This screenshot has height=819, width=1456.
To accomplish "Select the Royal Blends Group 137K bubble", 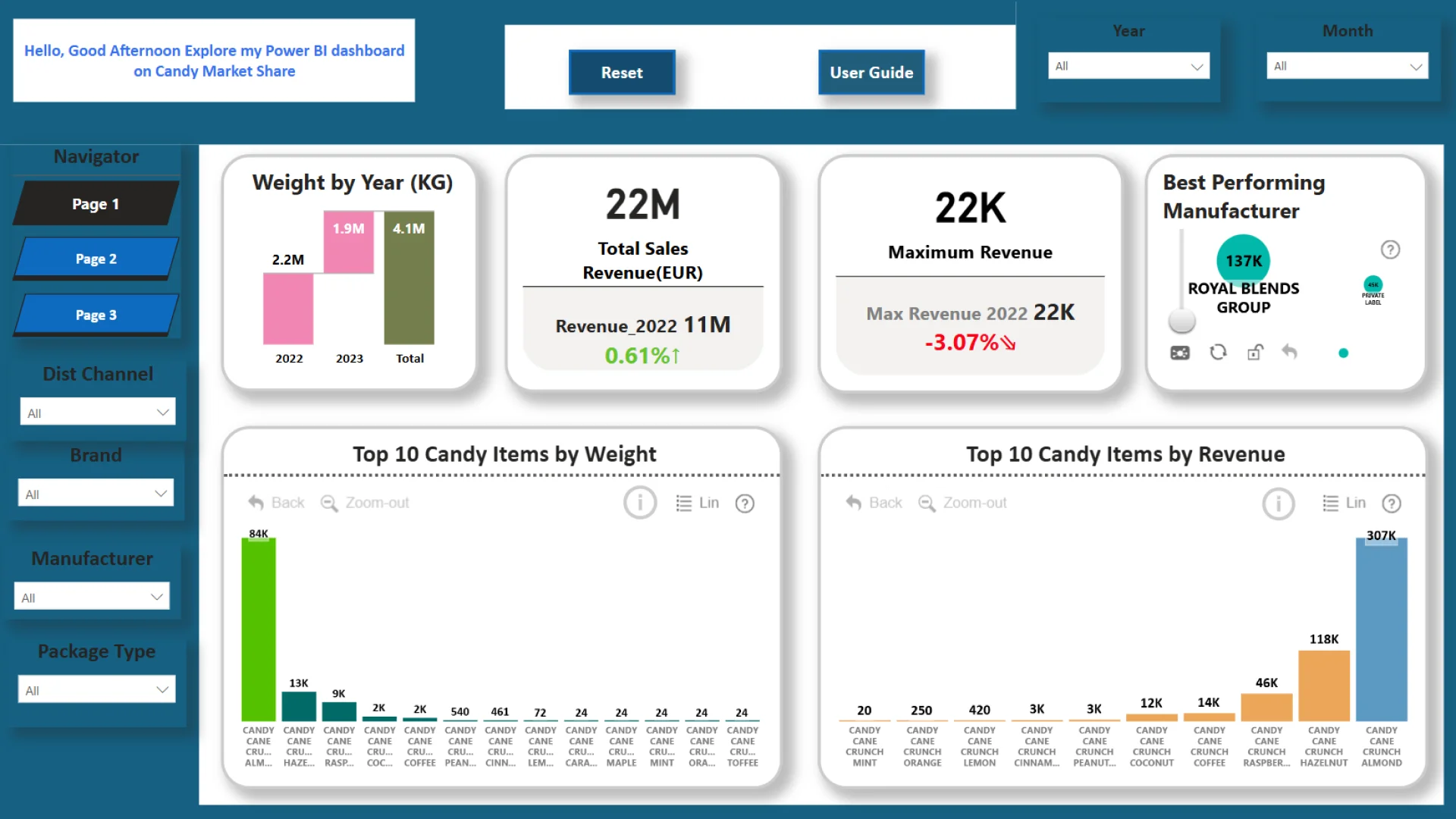I will [1244, 260].
